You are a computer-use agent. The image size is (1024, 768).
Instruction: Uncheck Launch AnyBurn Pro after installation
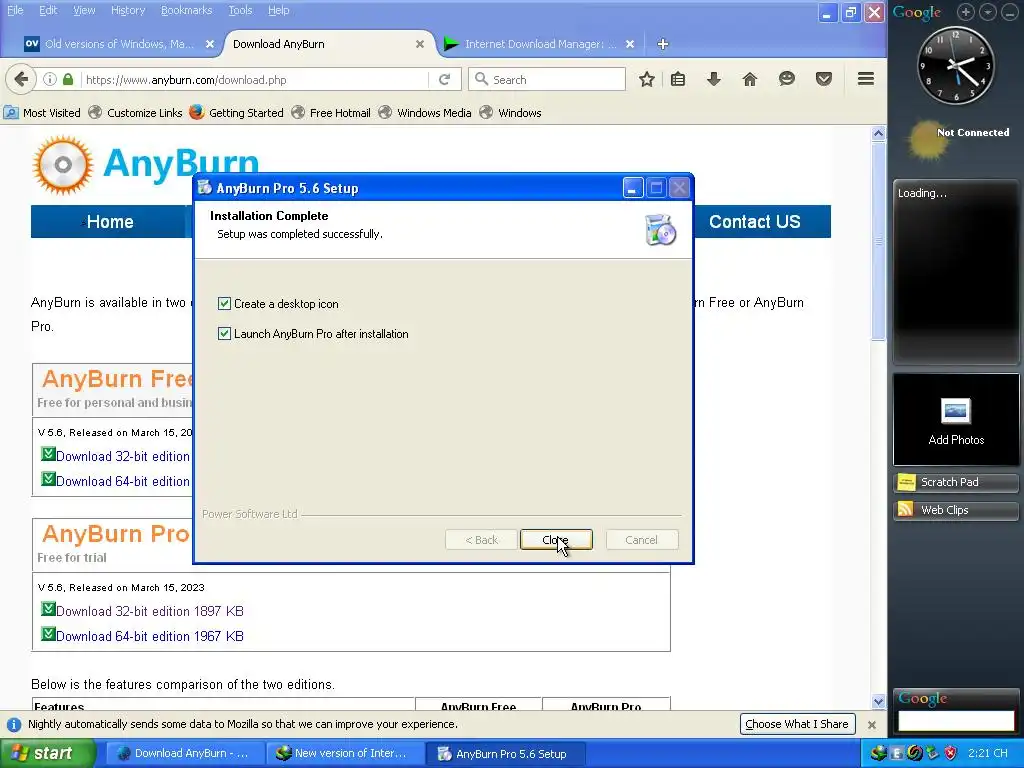224,334
